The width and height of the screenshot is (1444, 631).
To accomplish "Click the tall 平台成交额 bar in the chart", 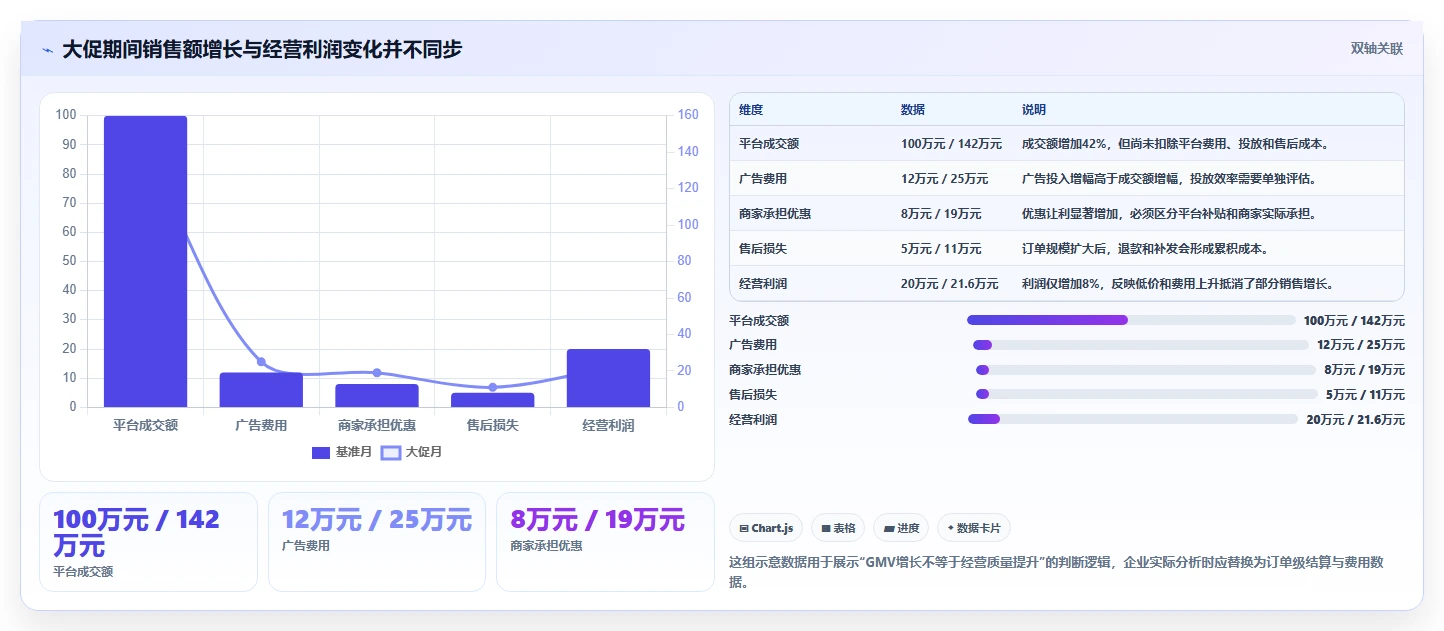I will (145, 261).
